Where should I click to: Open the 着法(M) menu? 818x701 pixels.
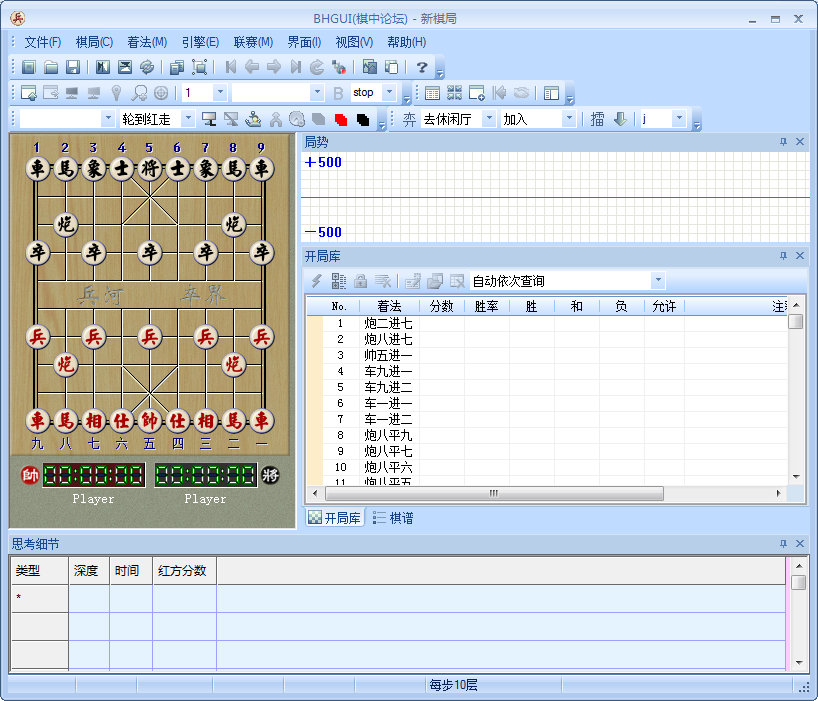click(147, 42)
